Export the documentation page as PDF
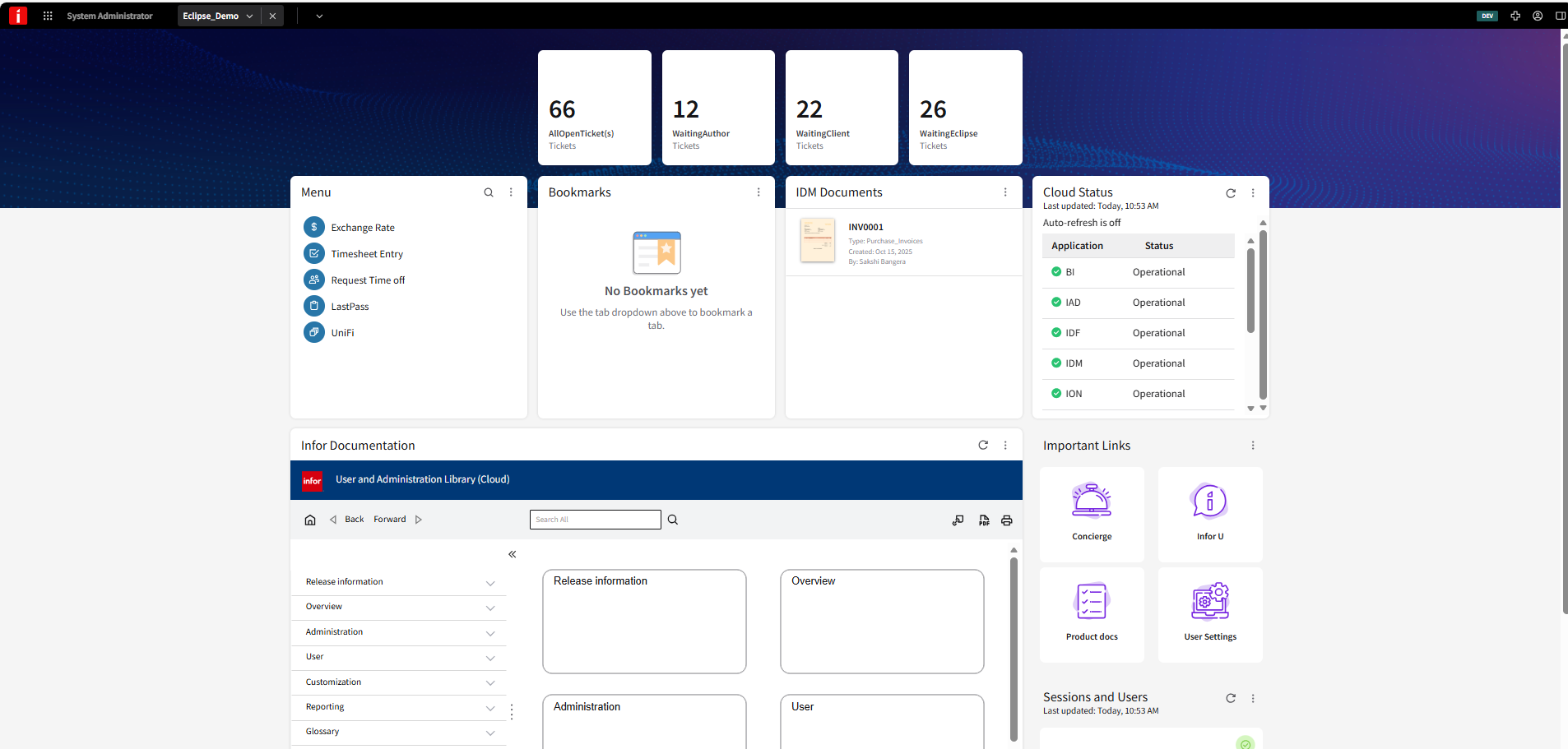This screenshot has width=1568, height=749. point(984,520)
